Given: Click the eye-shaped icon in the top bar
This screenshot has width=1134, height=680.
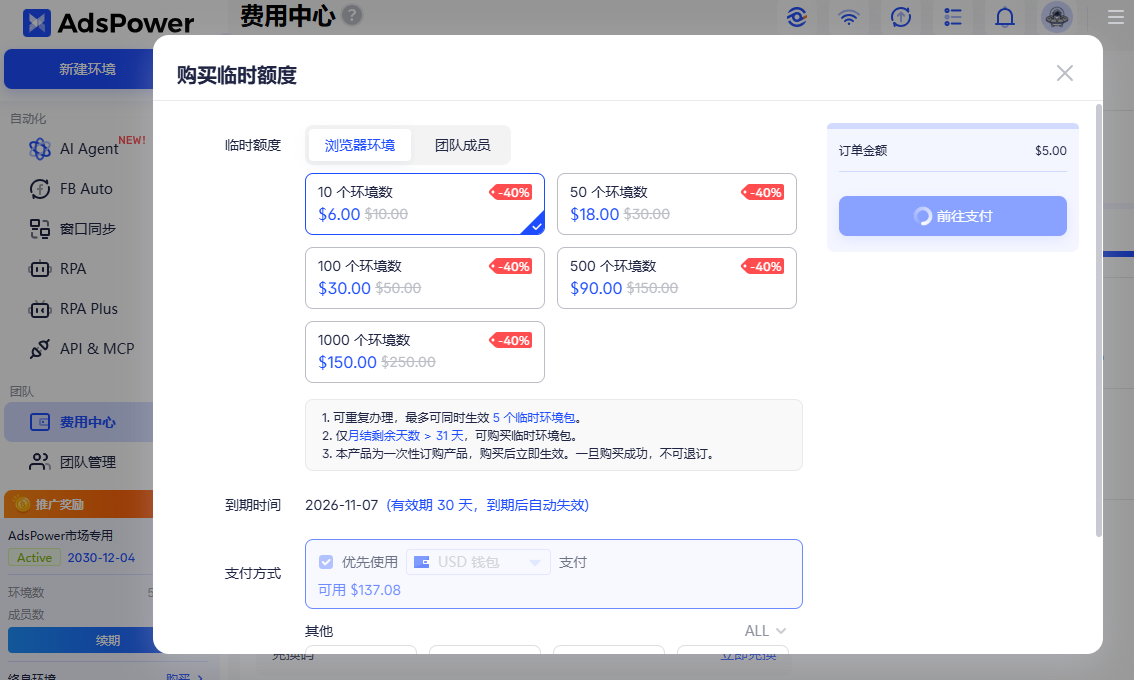Looking at the screenshot, I should (797, 17).
